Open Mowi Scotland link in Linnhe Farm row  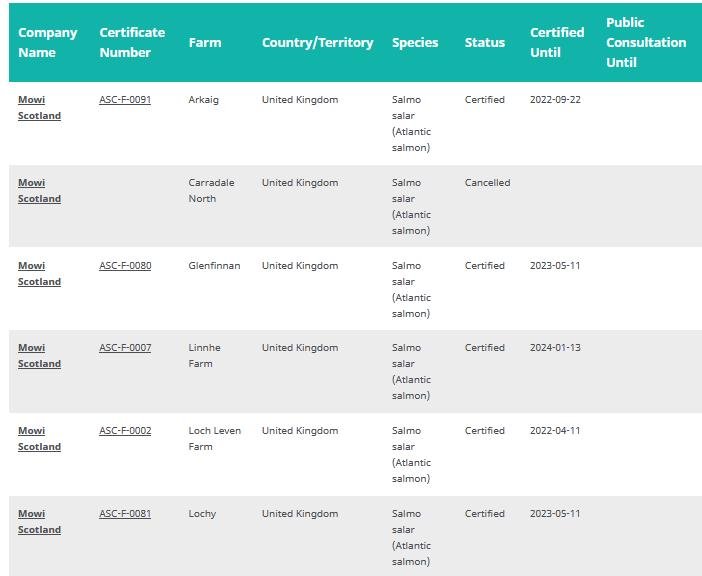click(39, 356)
